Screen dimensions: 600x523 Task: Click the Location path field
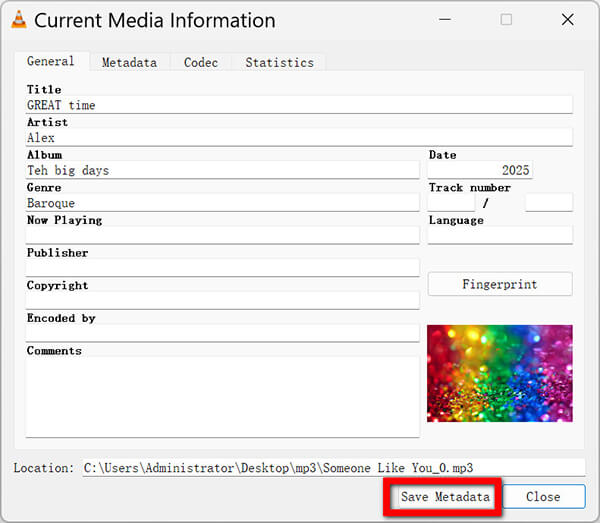334,468
